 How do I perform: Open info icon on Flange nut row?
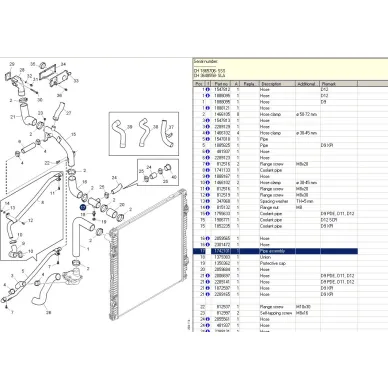[207, 207]
